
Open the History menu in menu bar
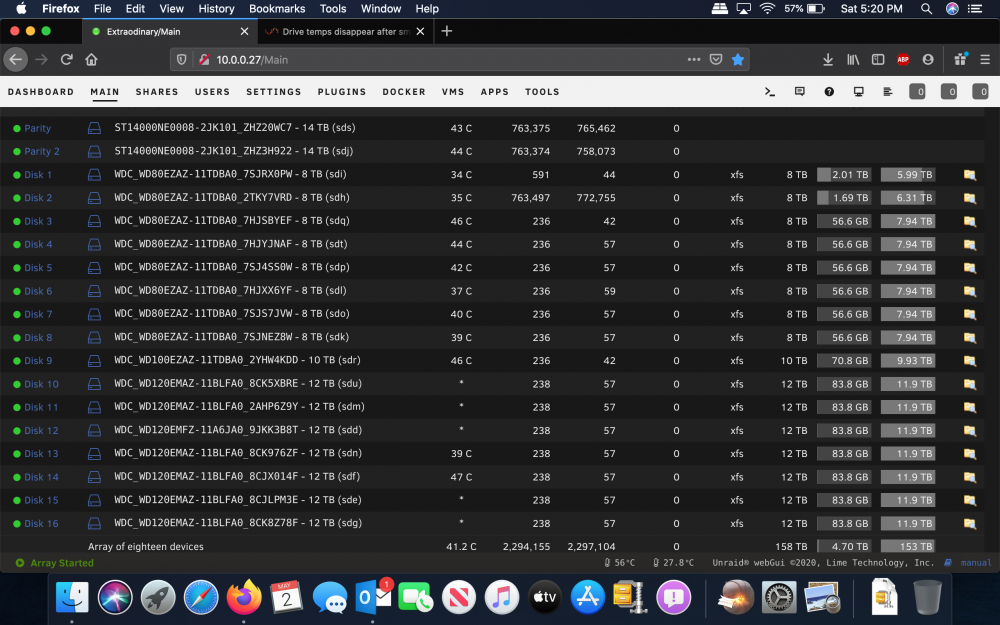(x=216, y=9)
